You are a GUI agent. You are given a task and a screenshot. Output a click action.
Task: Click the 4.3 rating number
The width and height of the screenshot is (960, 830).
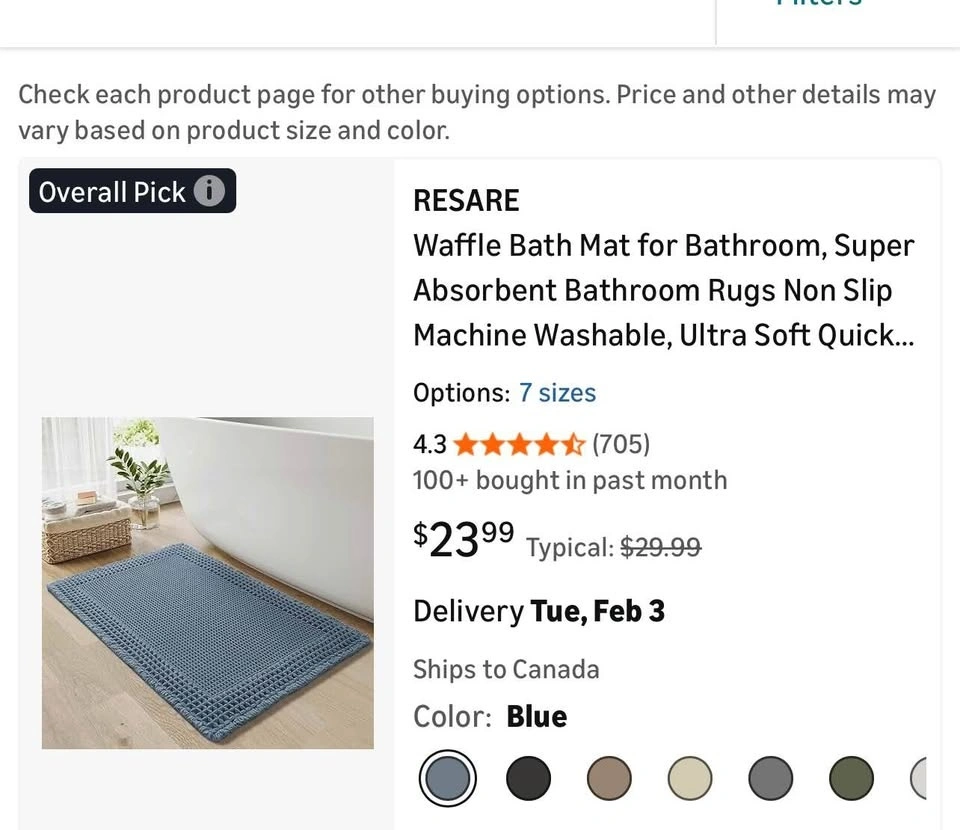click(430, 443)
